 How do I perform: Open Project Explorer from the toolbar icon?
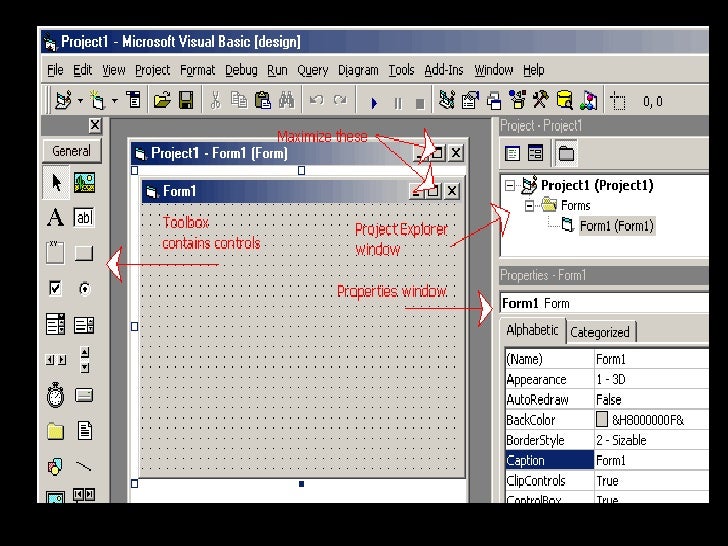click(x=447, y=100)
